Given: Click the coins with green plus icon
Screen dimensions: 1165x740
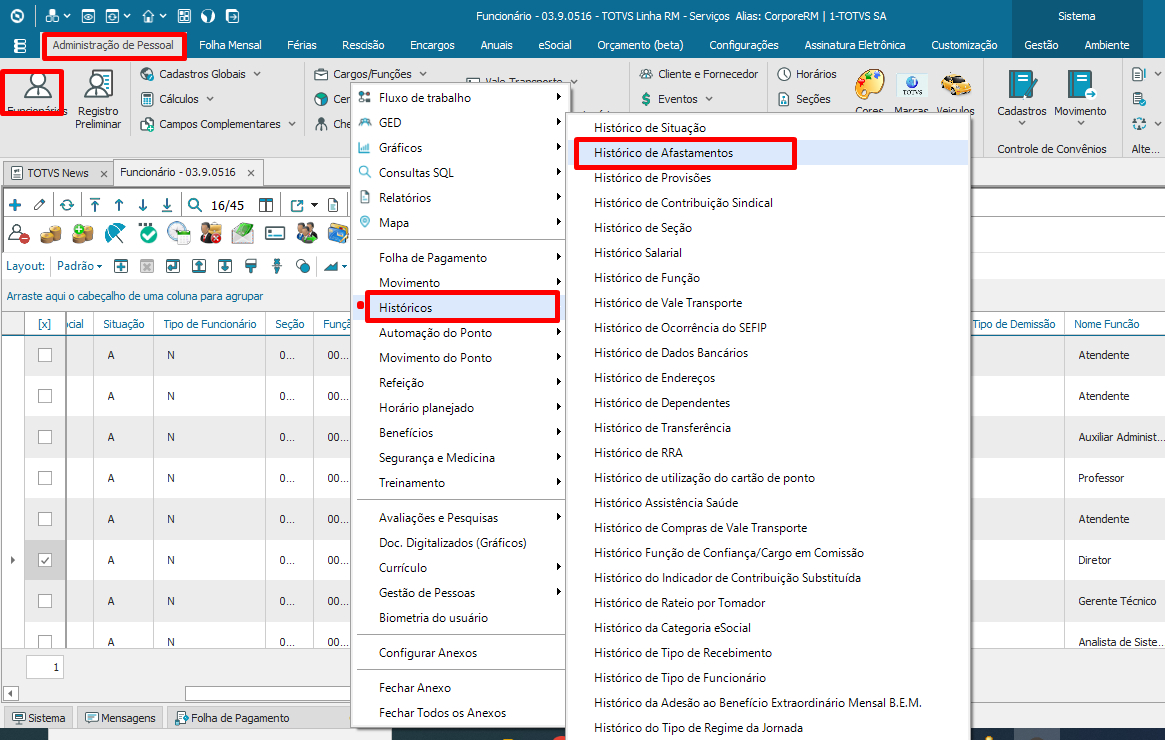Looking at the screenshot, I should (82, 234).
